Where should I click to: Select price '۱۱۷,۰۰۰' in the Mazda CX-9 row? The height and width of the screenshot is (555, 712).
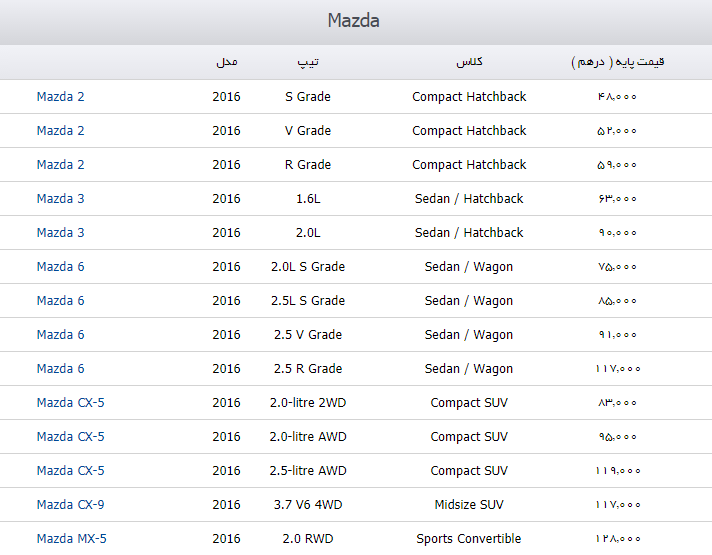click(x=618, y=505)
